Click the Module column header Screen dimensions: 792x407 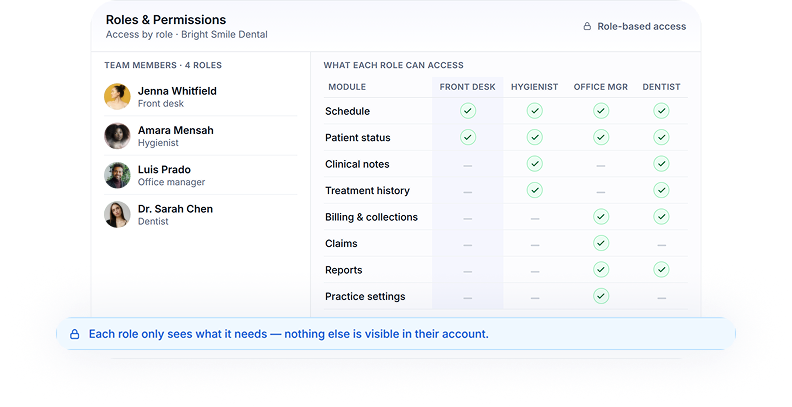point(347,87)
